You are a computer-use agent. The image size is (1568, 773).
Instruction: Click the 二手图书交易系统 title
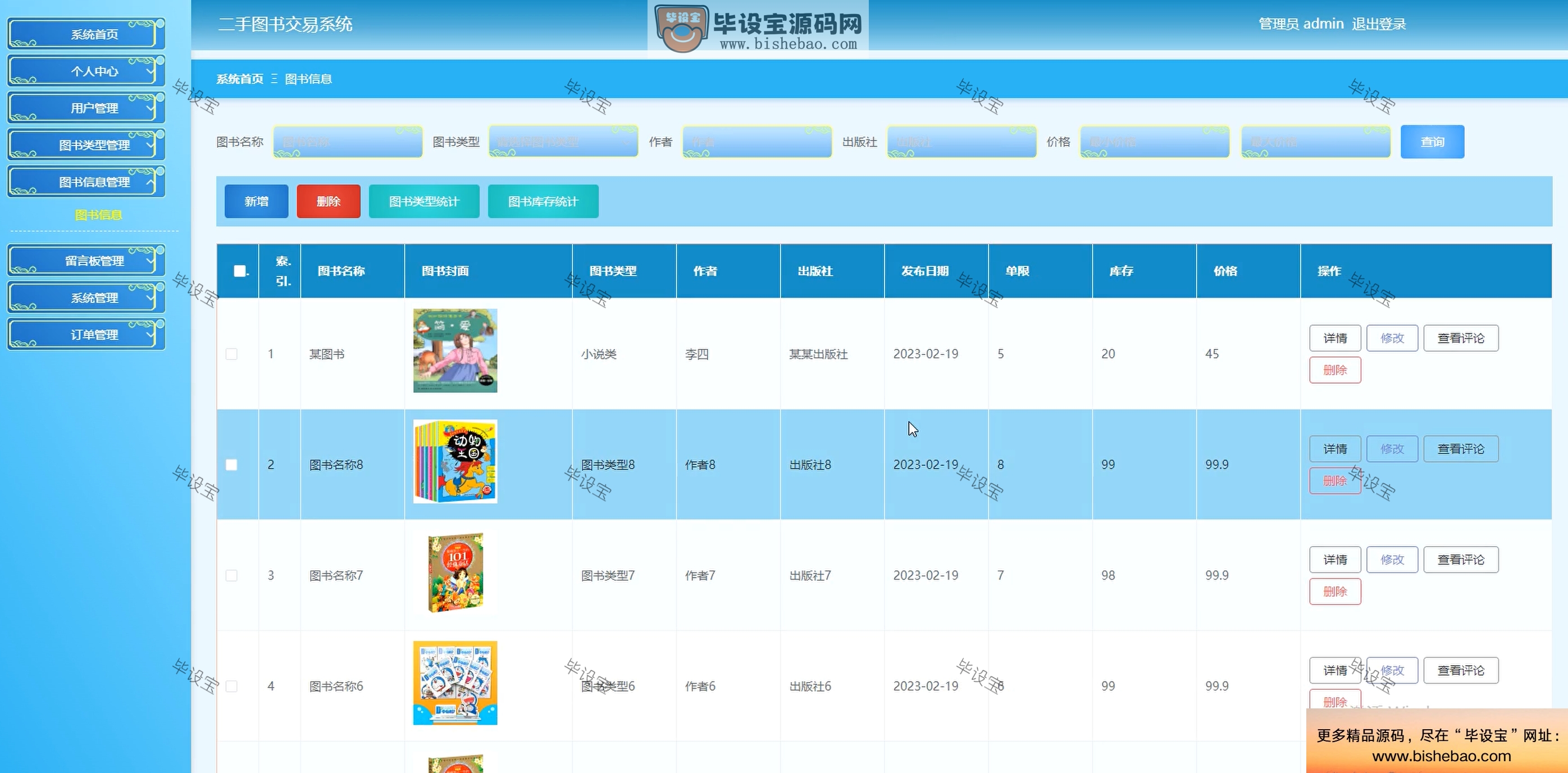(285, 24)
